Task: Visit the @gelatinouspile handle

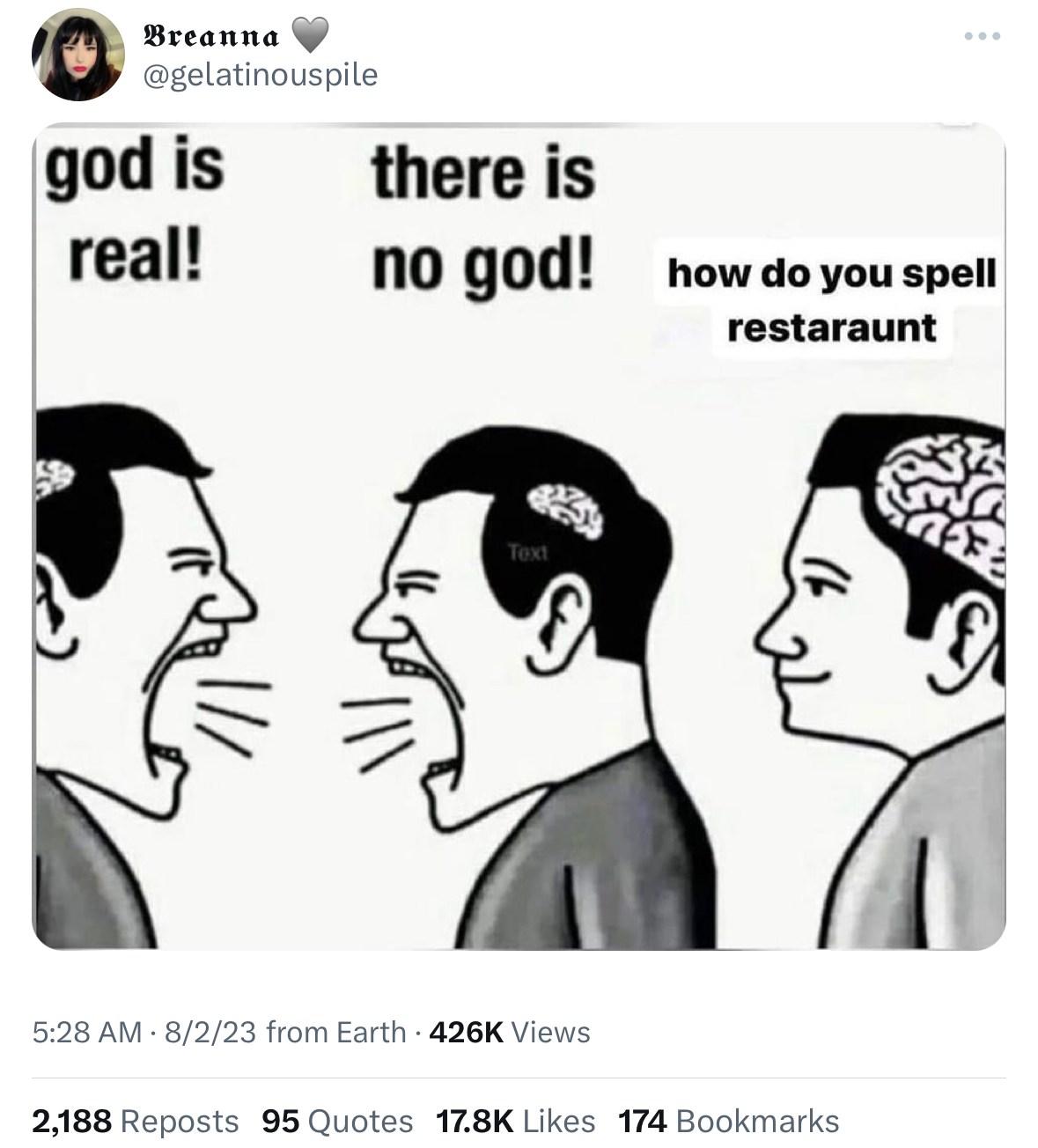Action: (259, 75)
